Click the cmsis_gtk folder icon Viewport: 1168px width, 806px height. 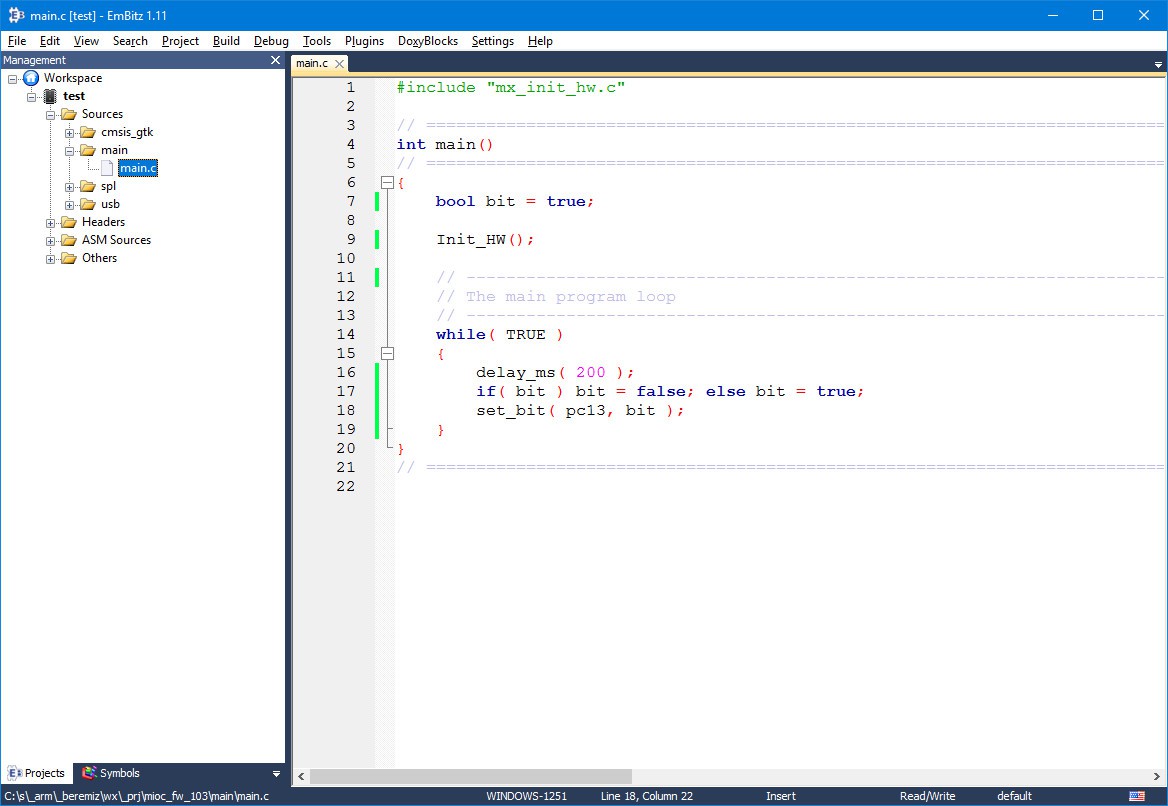coord(88,132)
